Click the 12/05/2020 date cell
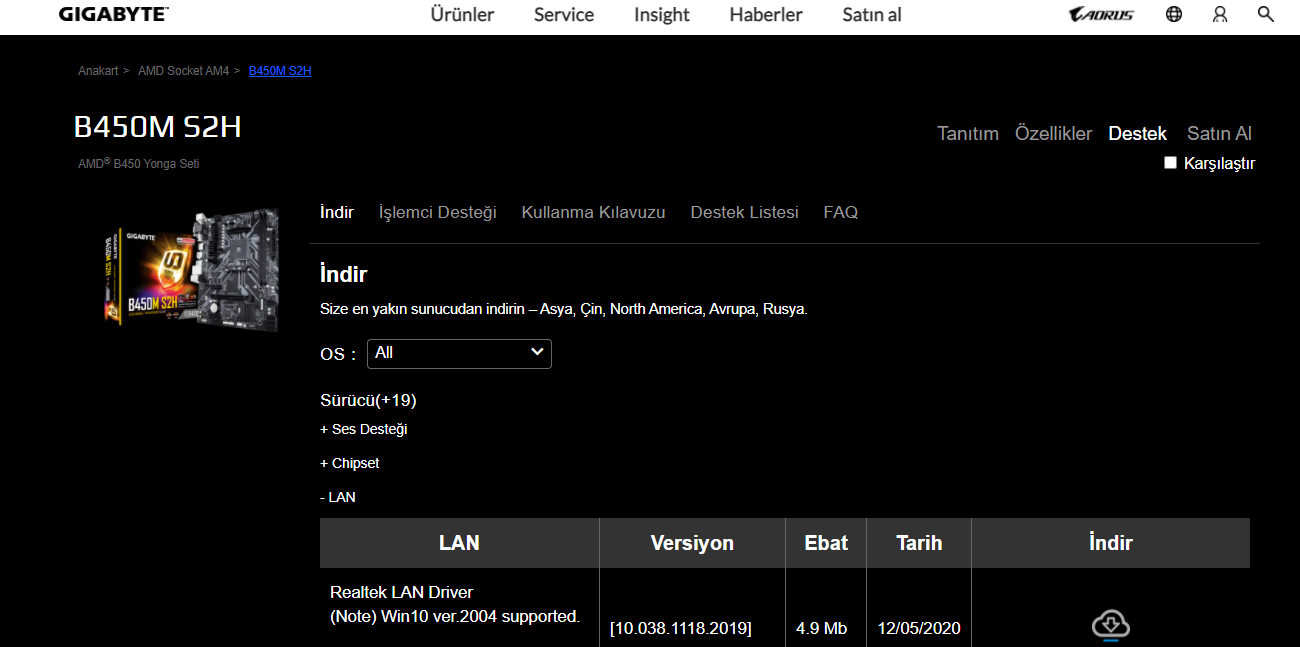Image resolution: width=1300 pixels, height=647 pixels. pyautogui.click(x=919, y=628)
